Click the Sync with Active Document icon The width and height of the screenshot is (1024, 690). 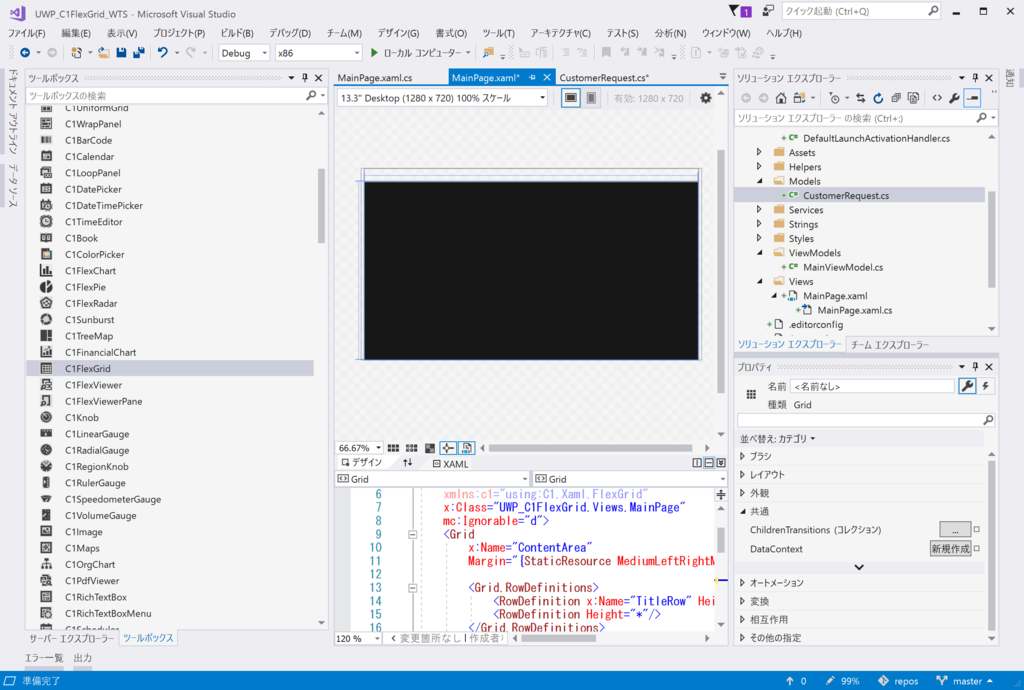point(861,98)
